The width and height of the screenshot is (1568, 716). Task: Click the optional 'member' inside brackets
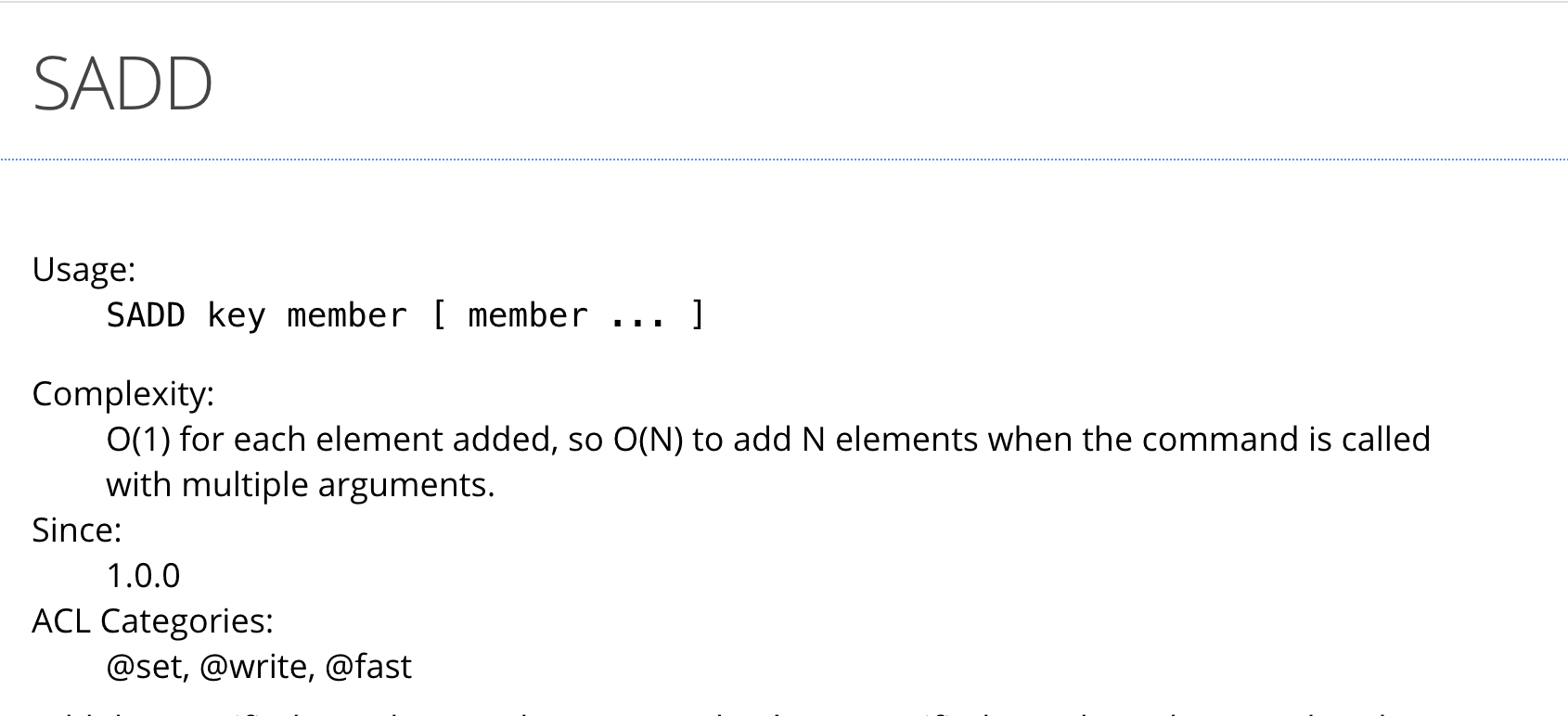point(528,316)
